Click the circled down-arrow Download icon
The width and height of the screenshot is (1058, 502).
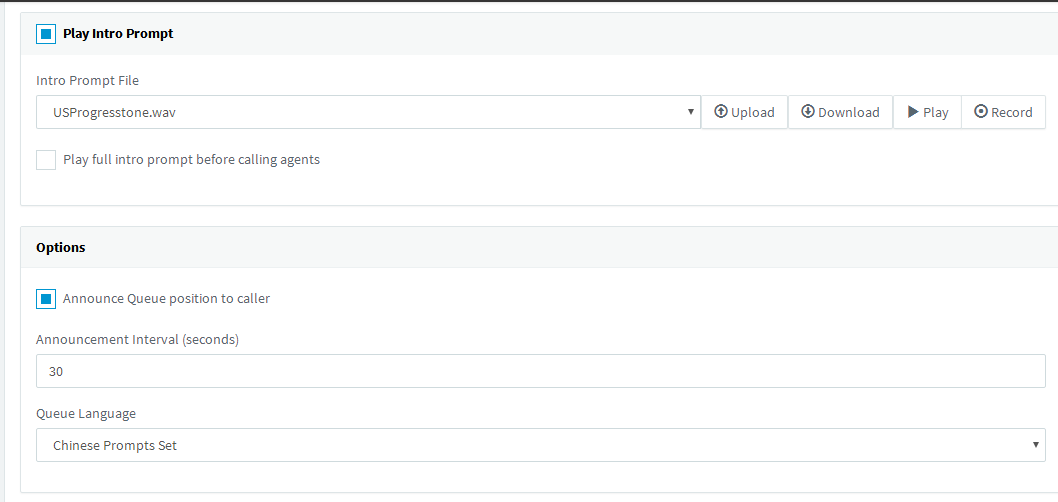tap(808, 112)
